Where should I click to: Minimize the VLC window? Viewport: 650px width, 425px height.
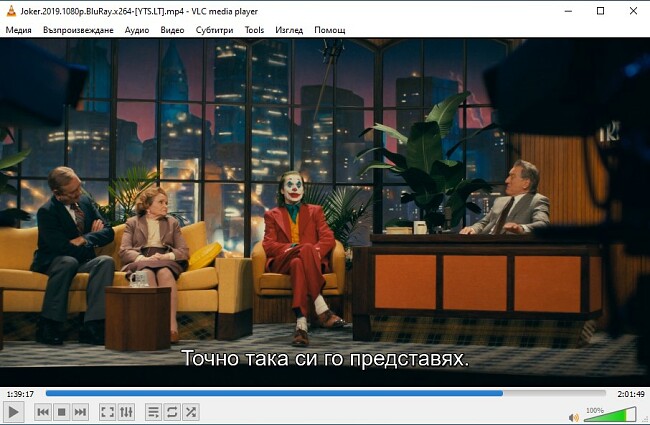(568, 11)
